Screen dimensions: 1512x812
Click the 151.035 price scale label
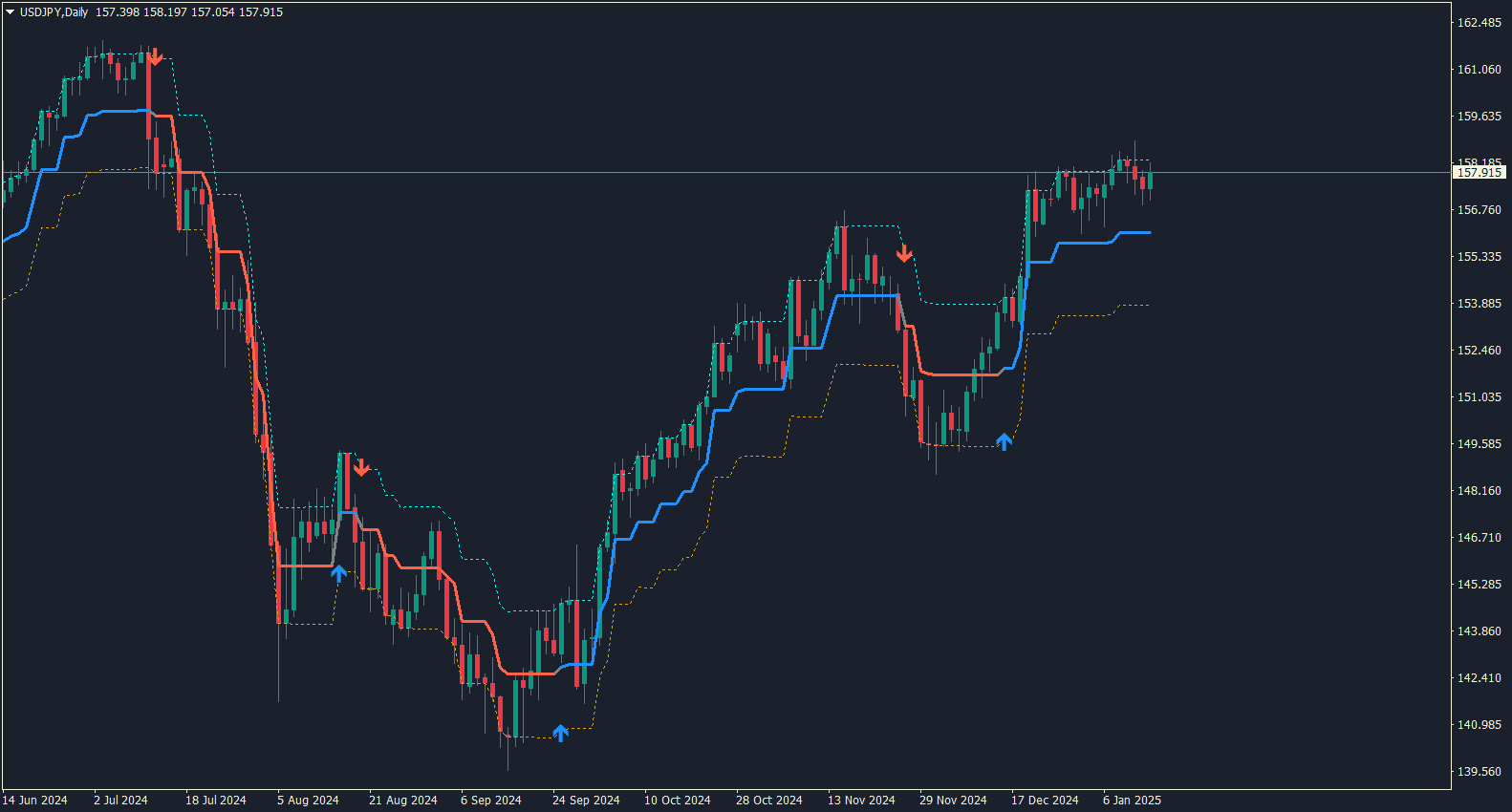click(1479, 397)
